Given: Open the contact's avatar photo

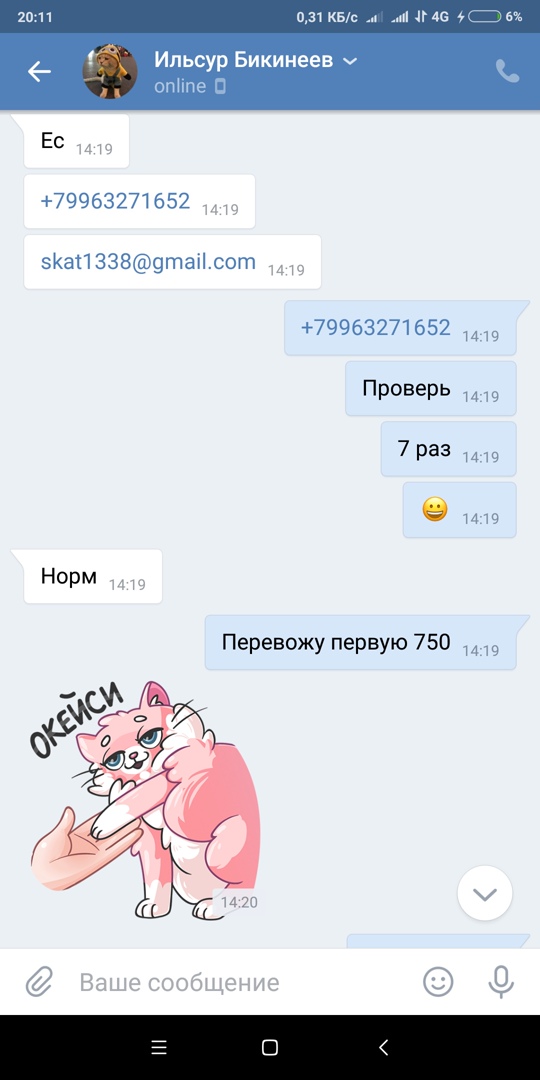Looking at the screenshot, I should coord(110,72).
